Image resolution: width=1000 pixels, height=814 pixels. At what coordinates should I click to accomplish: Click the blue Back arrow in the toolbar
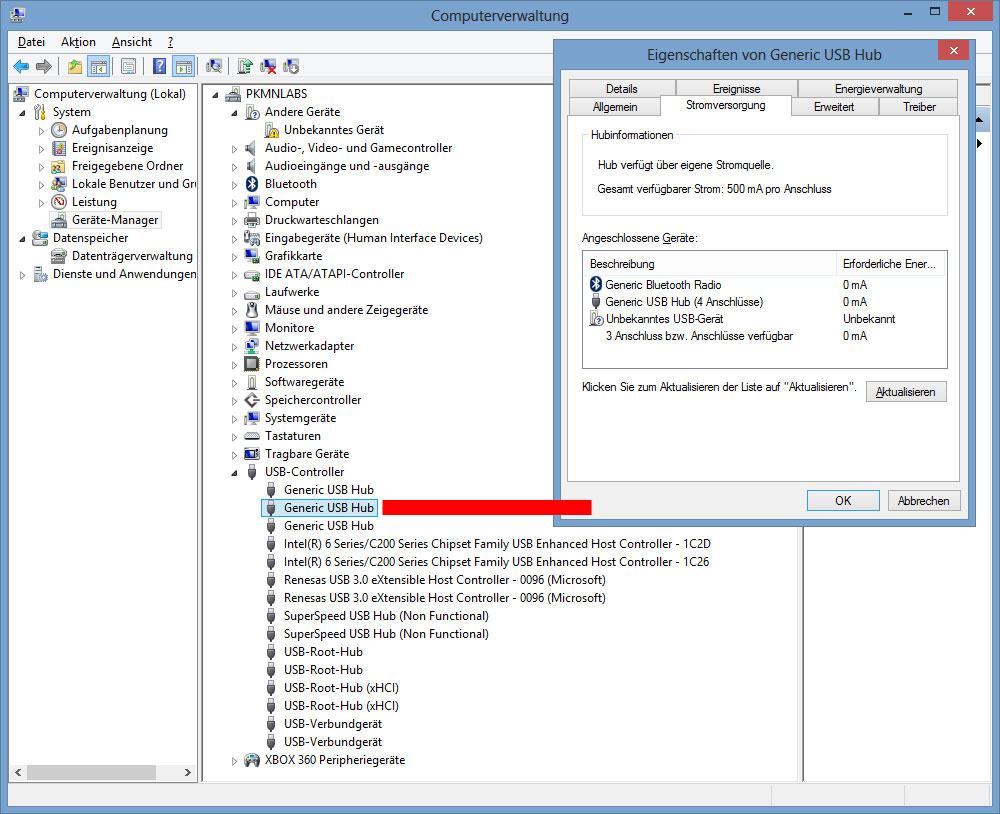(x=21, y=66)
